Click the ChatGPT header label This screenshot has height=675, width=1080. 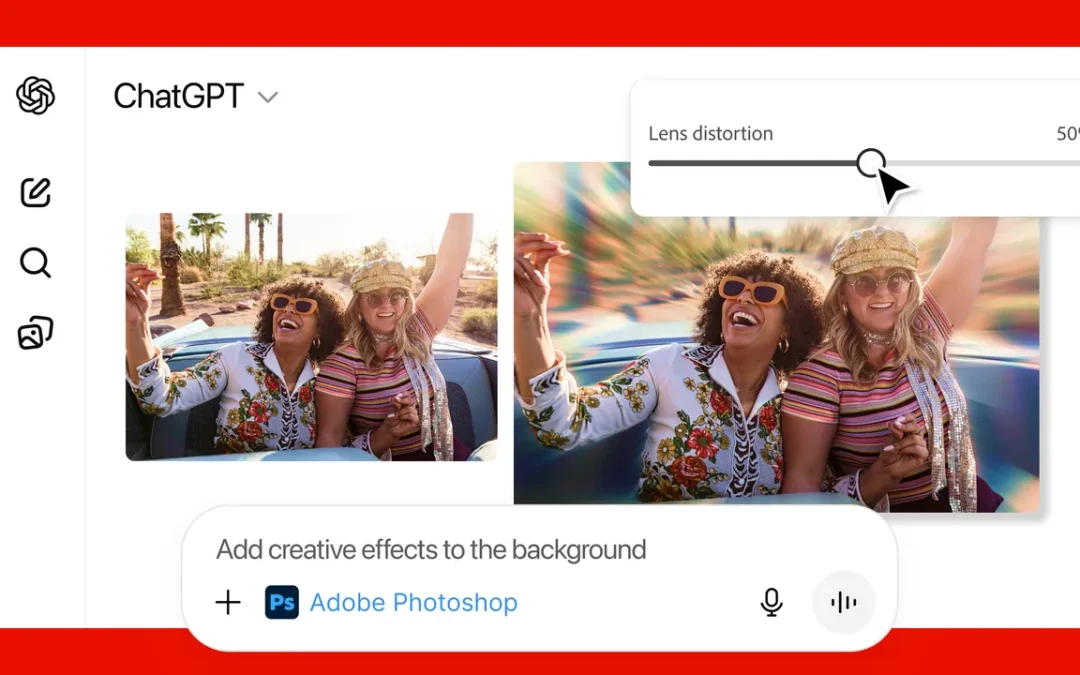[x=179, y=96]
